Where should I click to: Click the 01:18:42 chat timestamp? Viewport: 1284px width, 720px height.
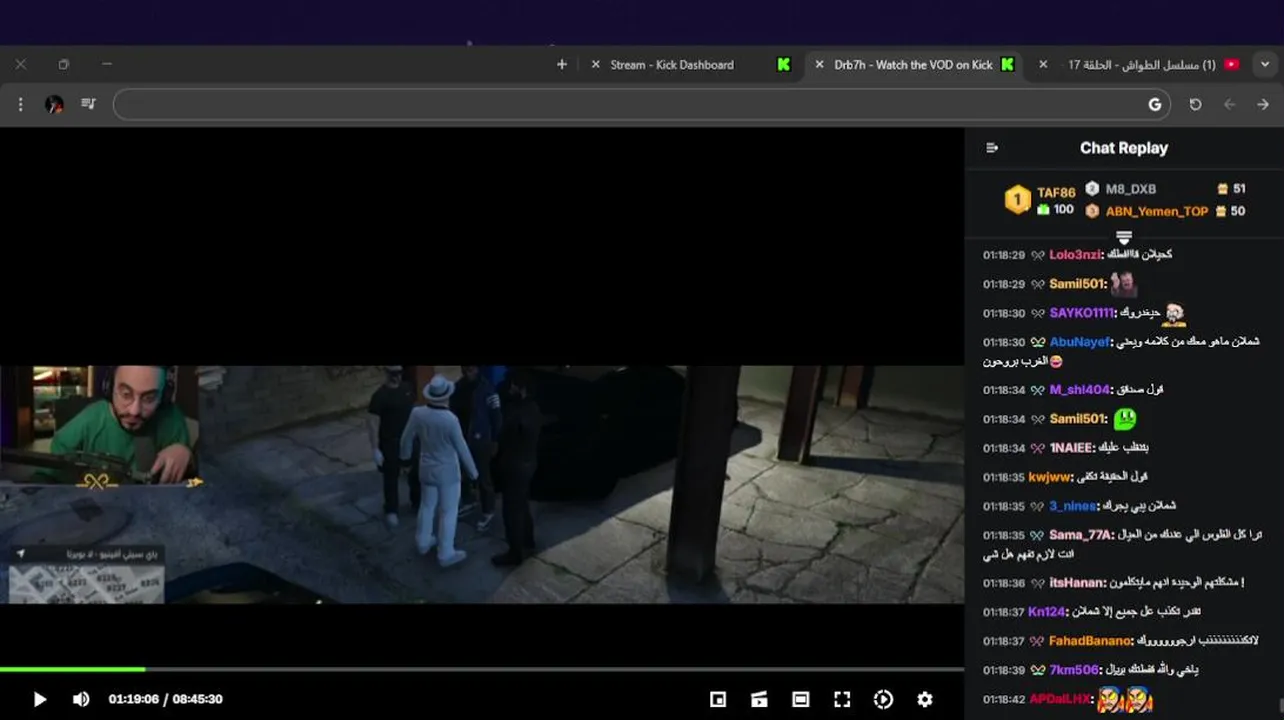(1003, 699)
